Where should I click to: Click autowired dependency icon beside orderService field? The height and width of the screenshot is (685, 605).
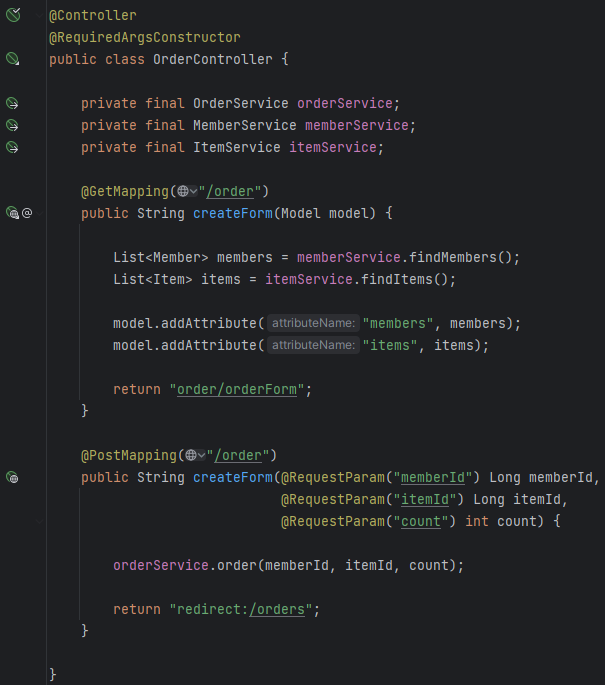point(12,103)
